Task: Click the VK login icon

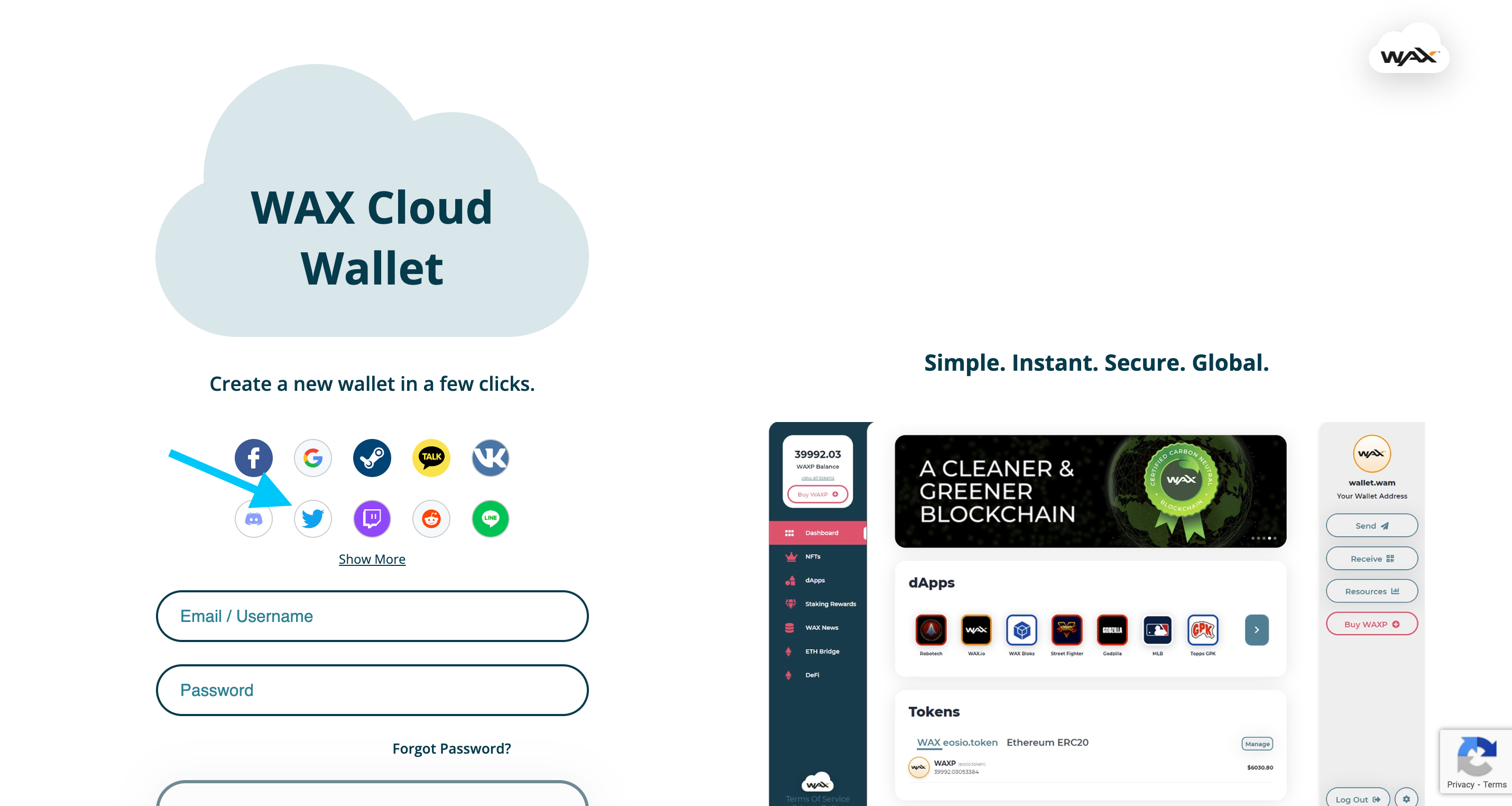Action: pyautogui.click(x=491, y=458)
